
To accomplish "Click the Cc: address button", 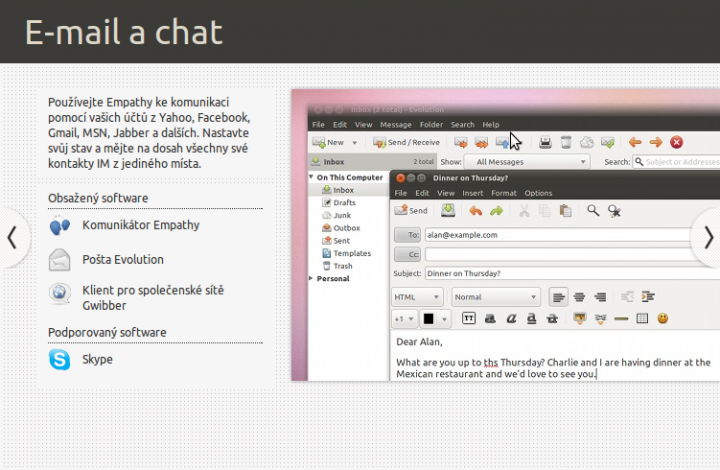I will tap(407, 254).
